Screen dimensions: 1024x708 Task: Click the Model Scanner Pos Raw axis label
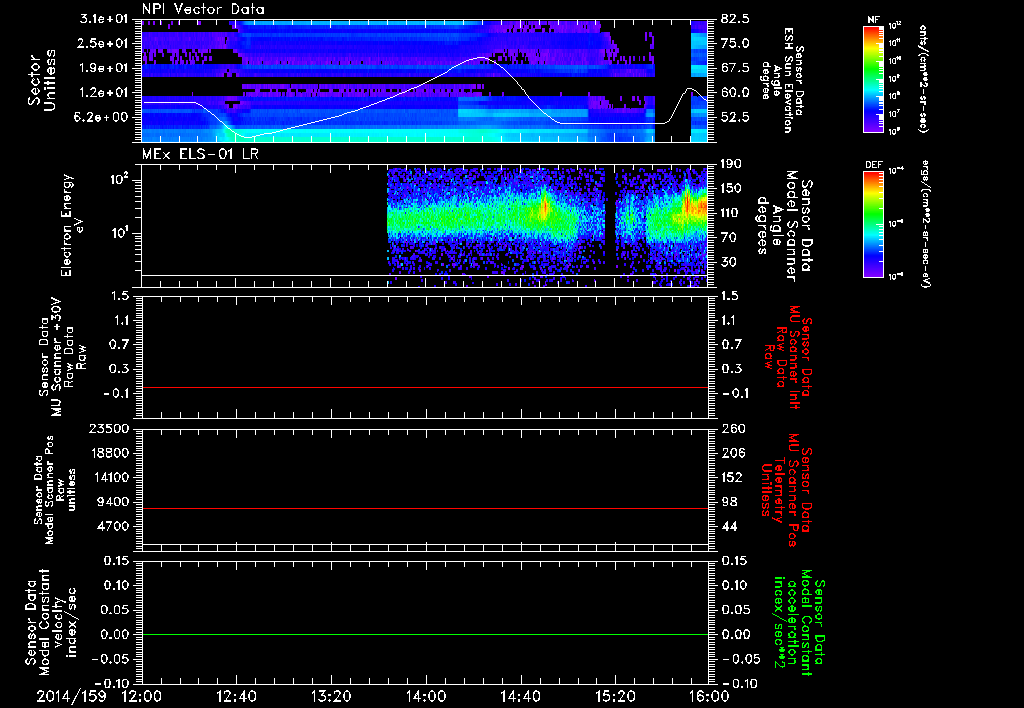tap(54, 490)
